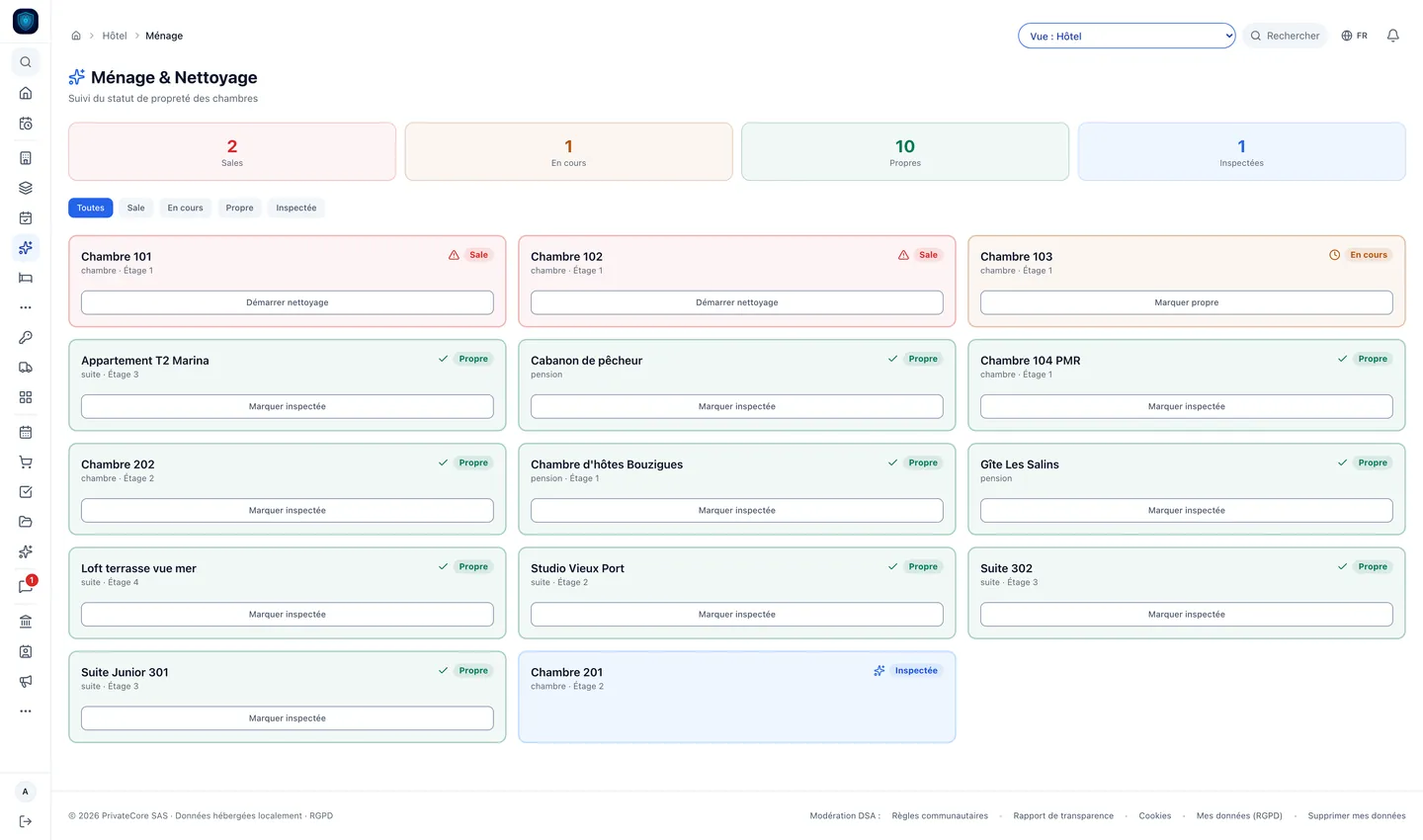Open the notifications bell icon
This screenshot has width=1423, height=840.
pos(1392,36)
